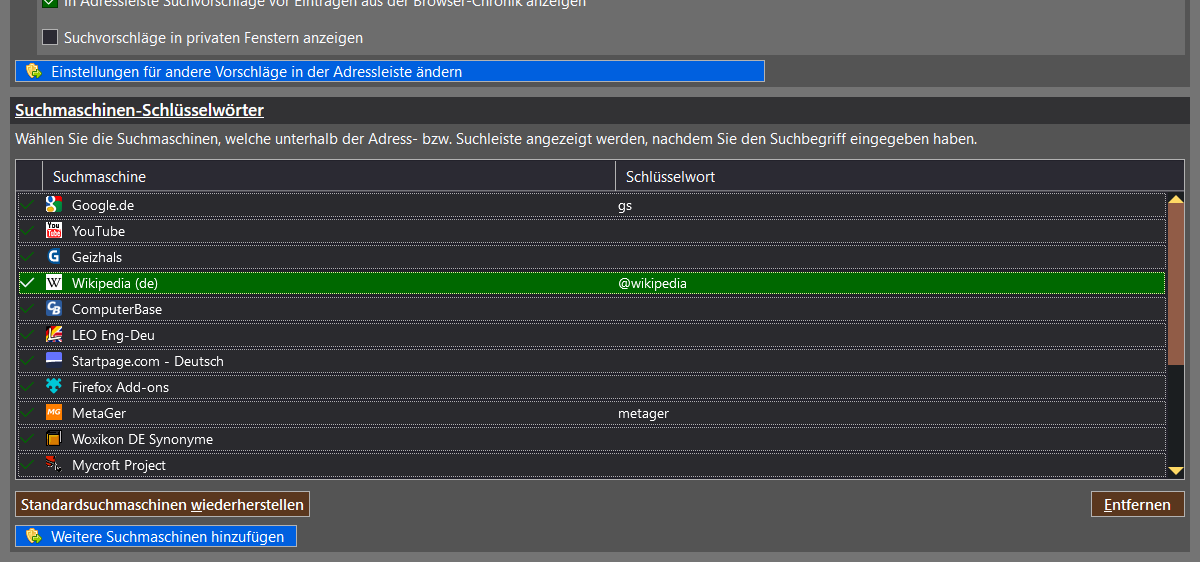Click the Firefox Add-ons puzzle icon
Viewport: 1200px width, 562px height.
(x=54, y=387)
